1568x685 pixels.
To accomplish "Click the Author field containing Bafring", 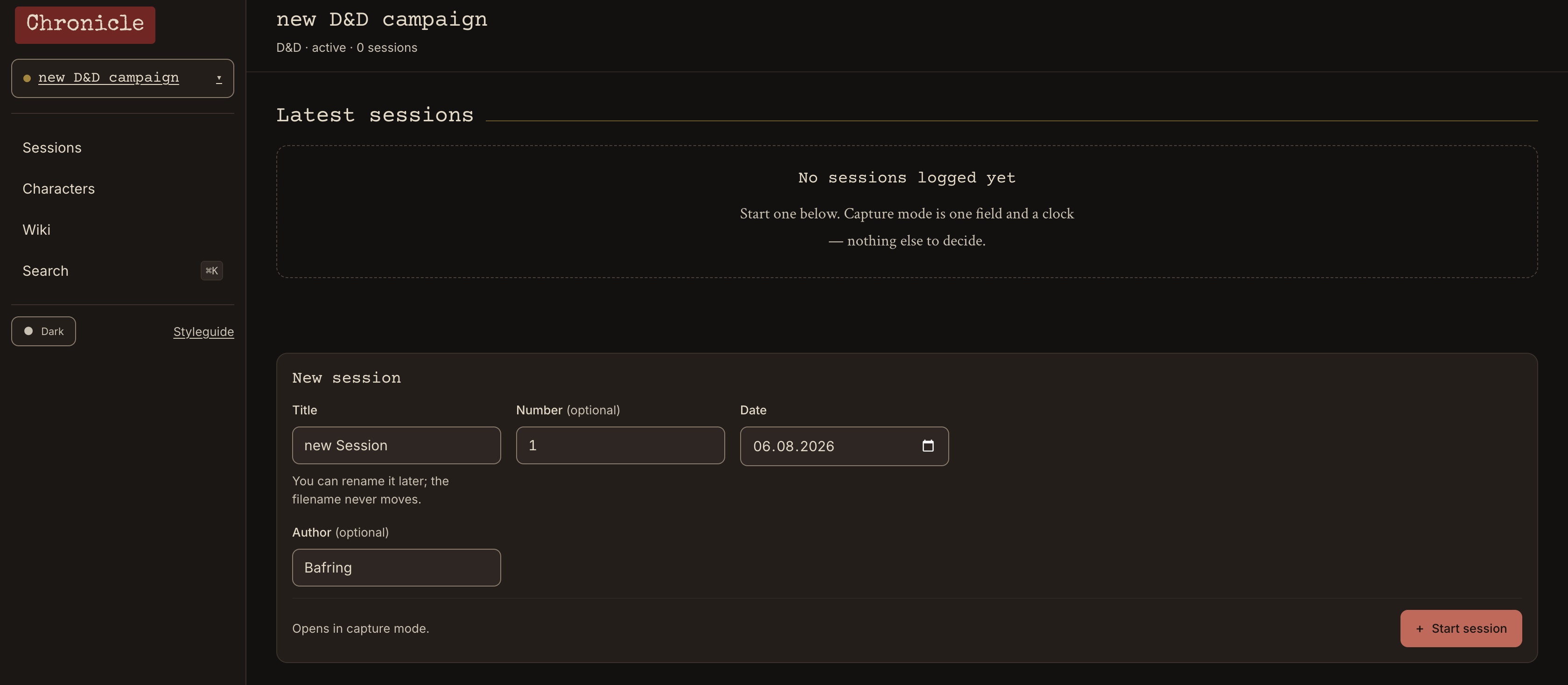I will tap(396, 567).
